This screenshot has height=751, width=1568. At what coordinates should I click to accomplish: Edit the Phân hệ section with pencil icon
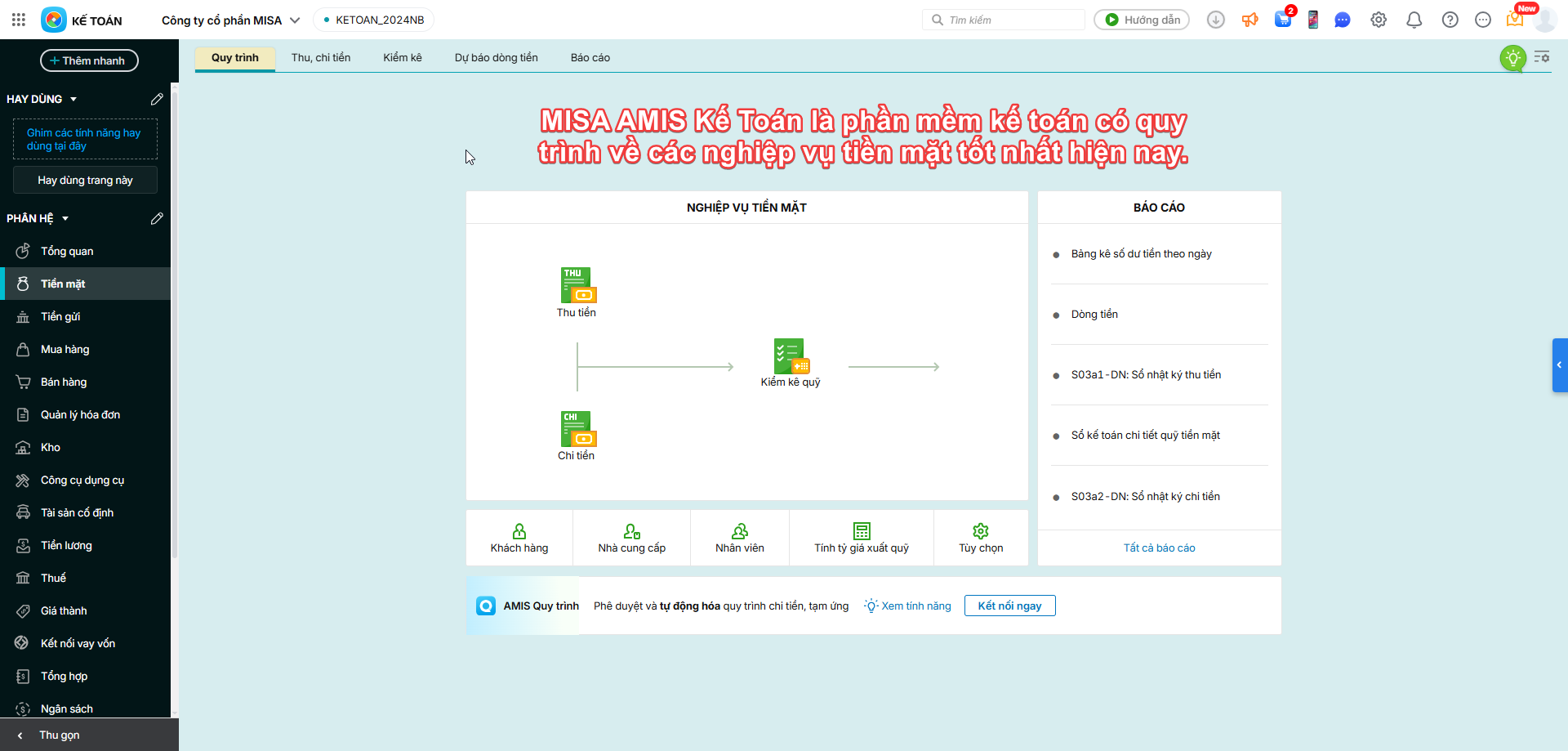[157, 218]
